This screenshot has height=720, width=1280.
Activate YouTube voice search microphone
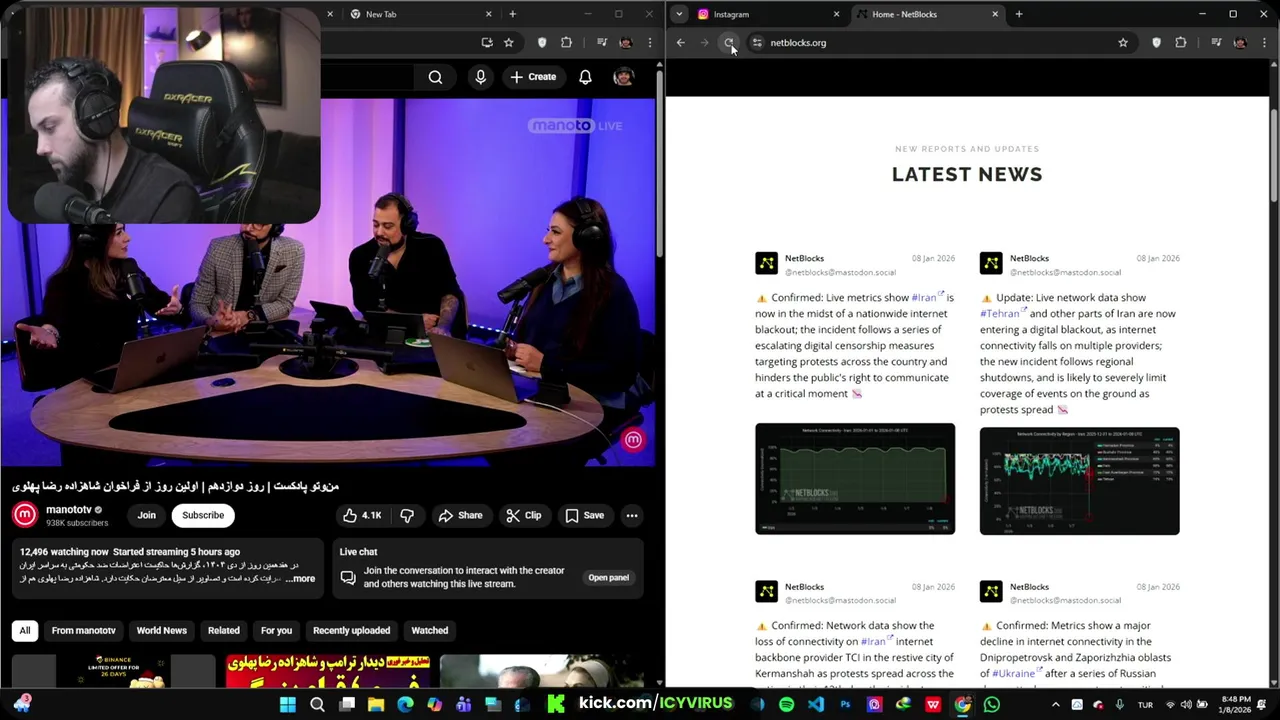coord(481,77)
